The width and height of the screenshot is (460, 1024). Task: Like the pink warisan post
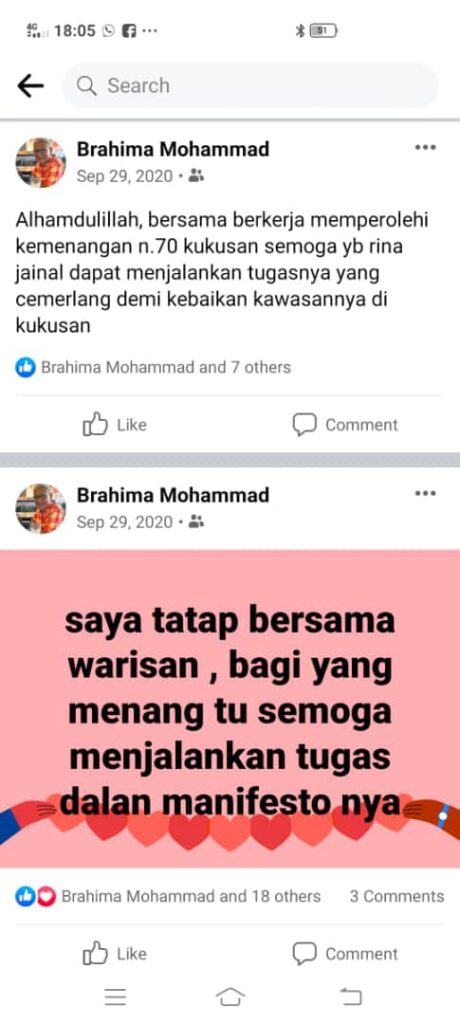pos(114,953)
